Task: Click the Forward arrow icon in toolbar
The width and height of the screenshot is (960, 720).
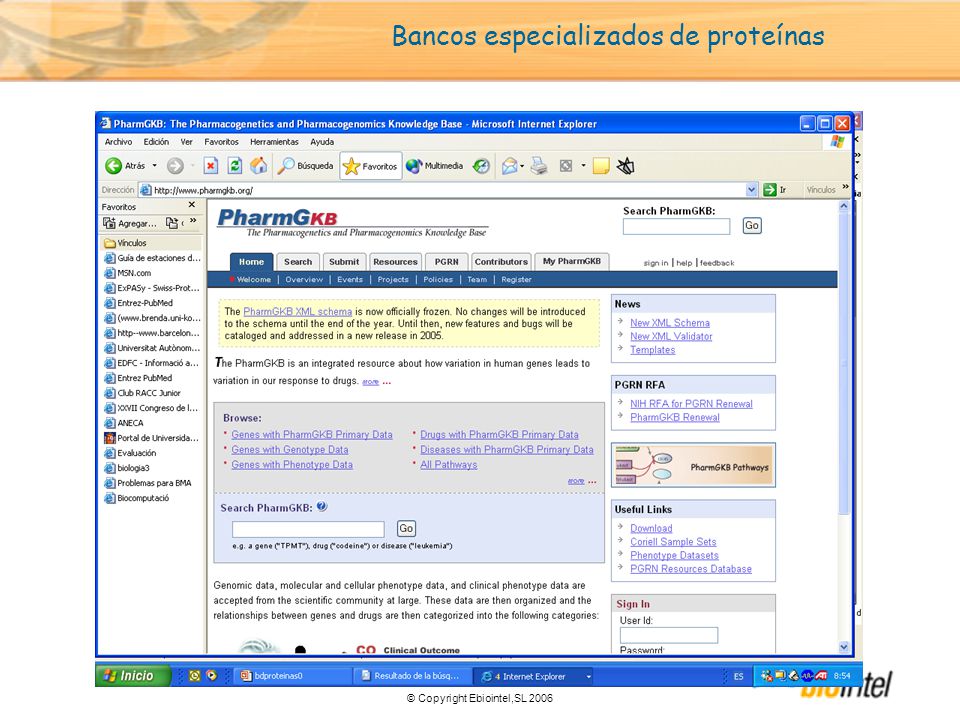Action: 175,166
